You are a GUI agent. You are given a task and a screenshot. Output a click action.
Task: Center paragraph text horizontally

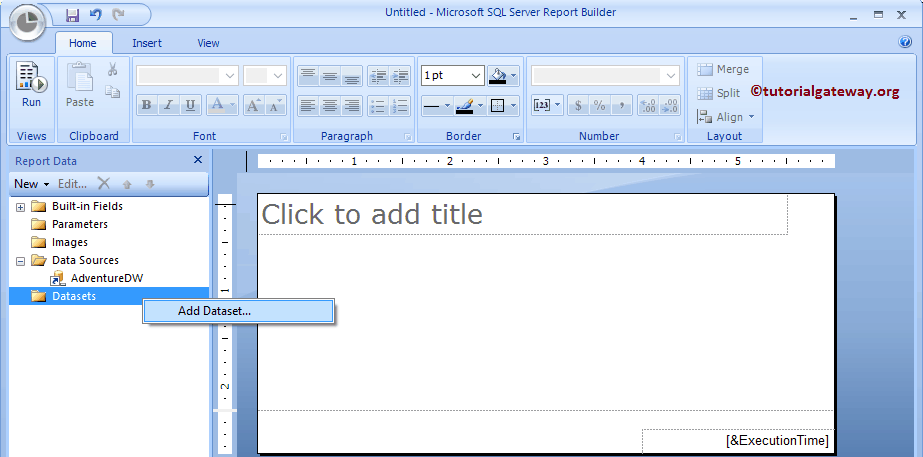click(x=330, y=106)
